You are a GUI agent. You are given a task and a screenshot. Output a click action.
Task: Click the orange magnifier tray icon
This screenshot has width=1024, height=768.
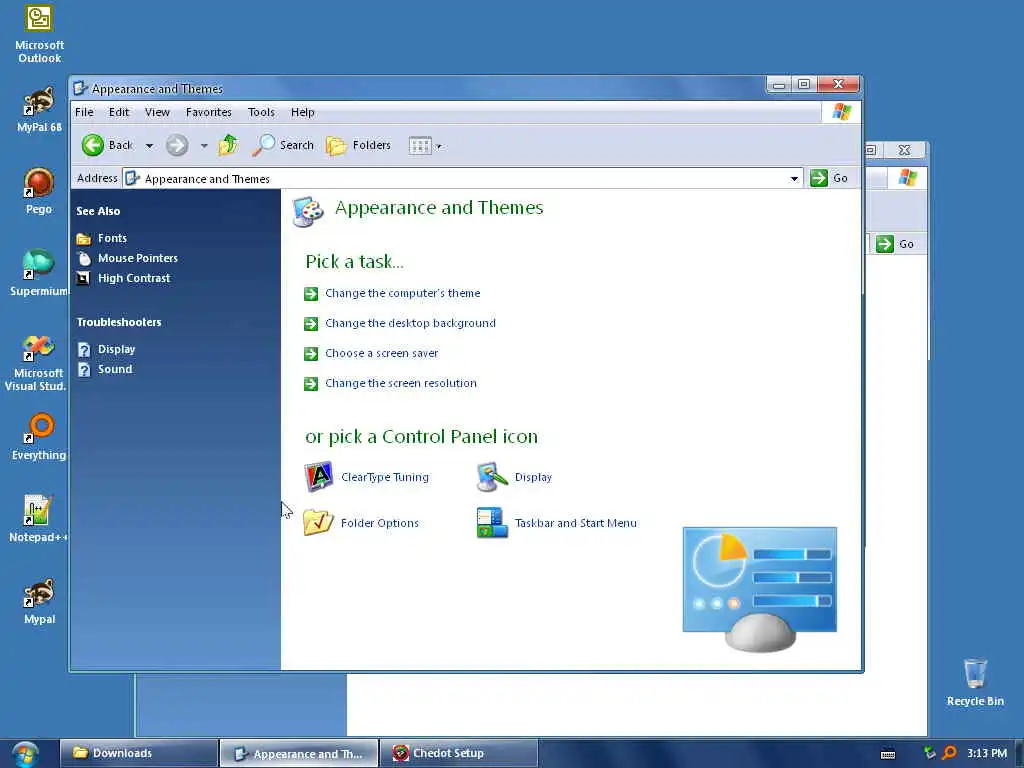[x=949, y=753]
